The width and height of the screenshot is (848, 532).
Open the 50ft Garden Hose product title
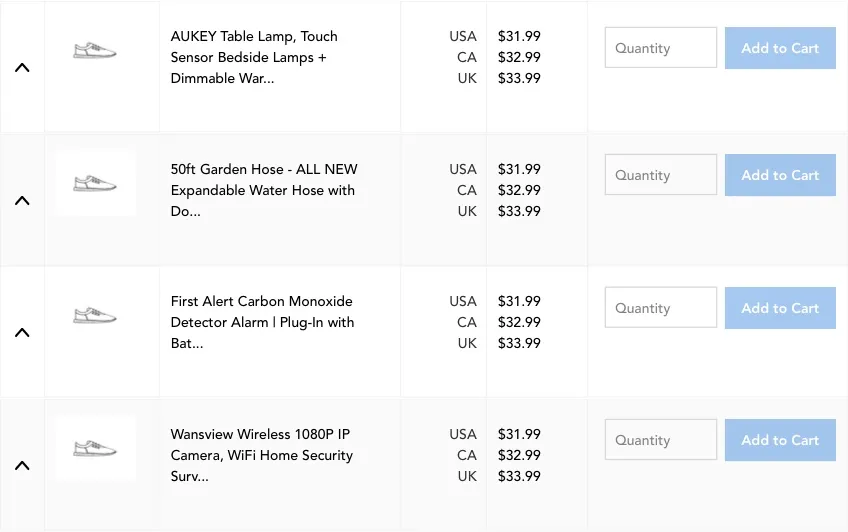pos(263,190)
